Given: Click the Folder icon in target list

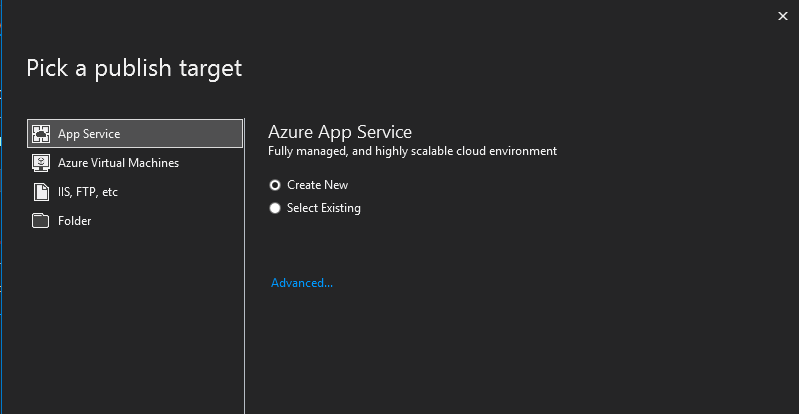Looking at the screenshot, I should pyautogui.click(x=41, y=221).
